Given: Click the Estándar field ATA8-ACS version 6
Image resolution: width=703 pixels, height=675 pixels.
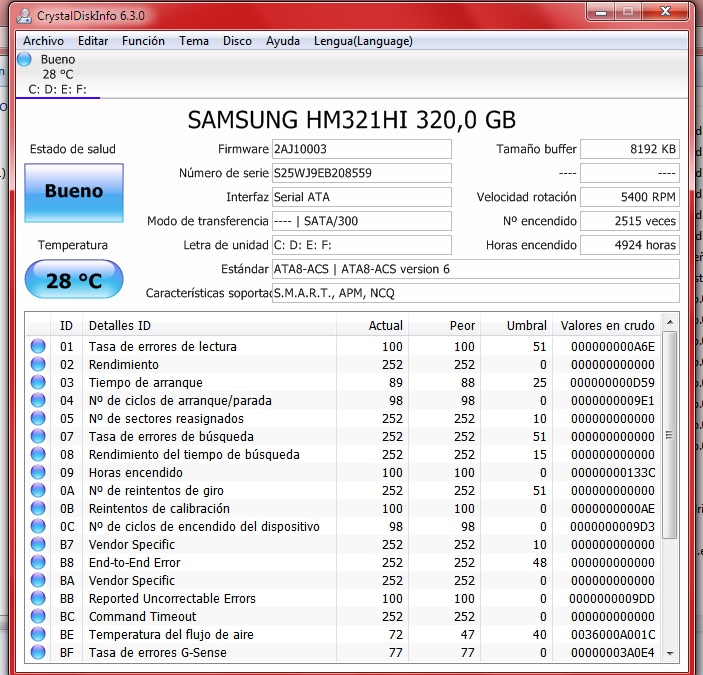Looking at the screenshot, I should 476,269.
